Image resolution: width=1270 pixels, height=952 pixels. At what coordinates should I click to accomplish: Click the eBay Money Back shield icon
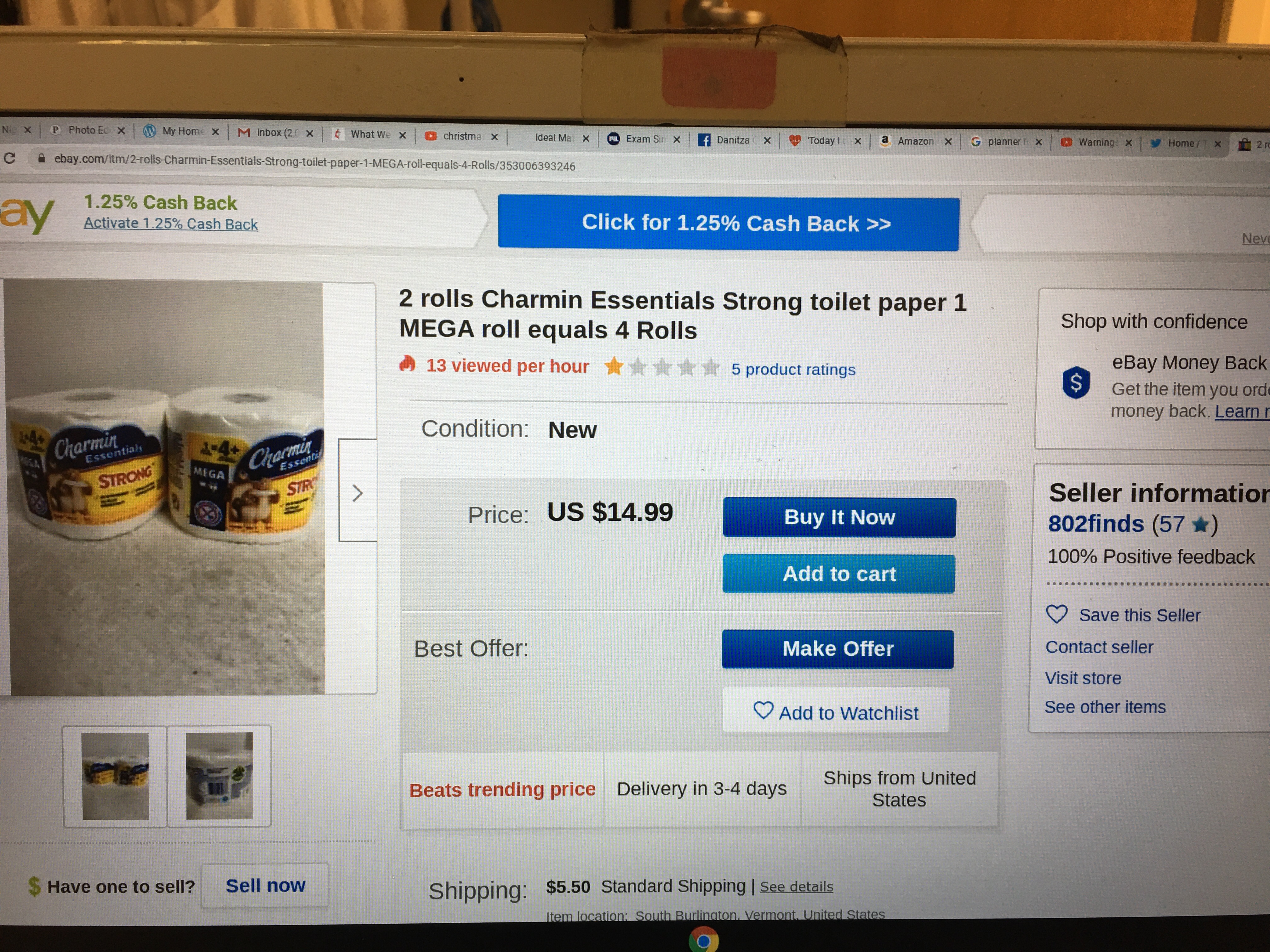[1076, 382]
